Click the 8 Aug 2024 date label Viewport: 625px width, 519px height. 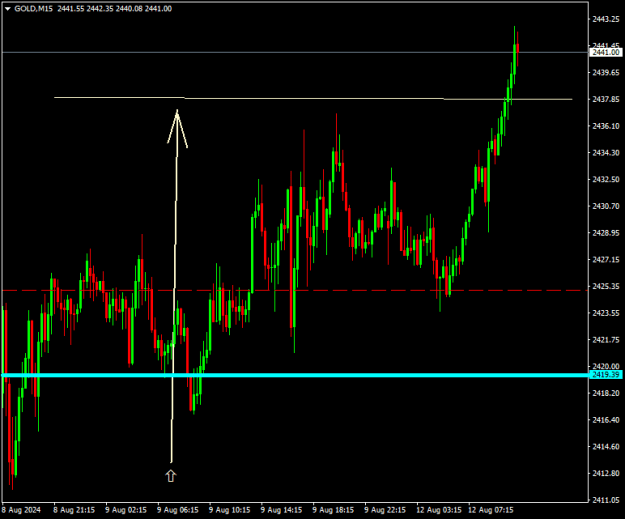click(x=22, y=510)
